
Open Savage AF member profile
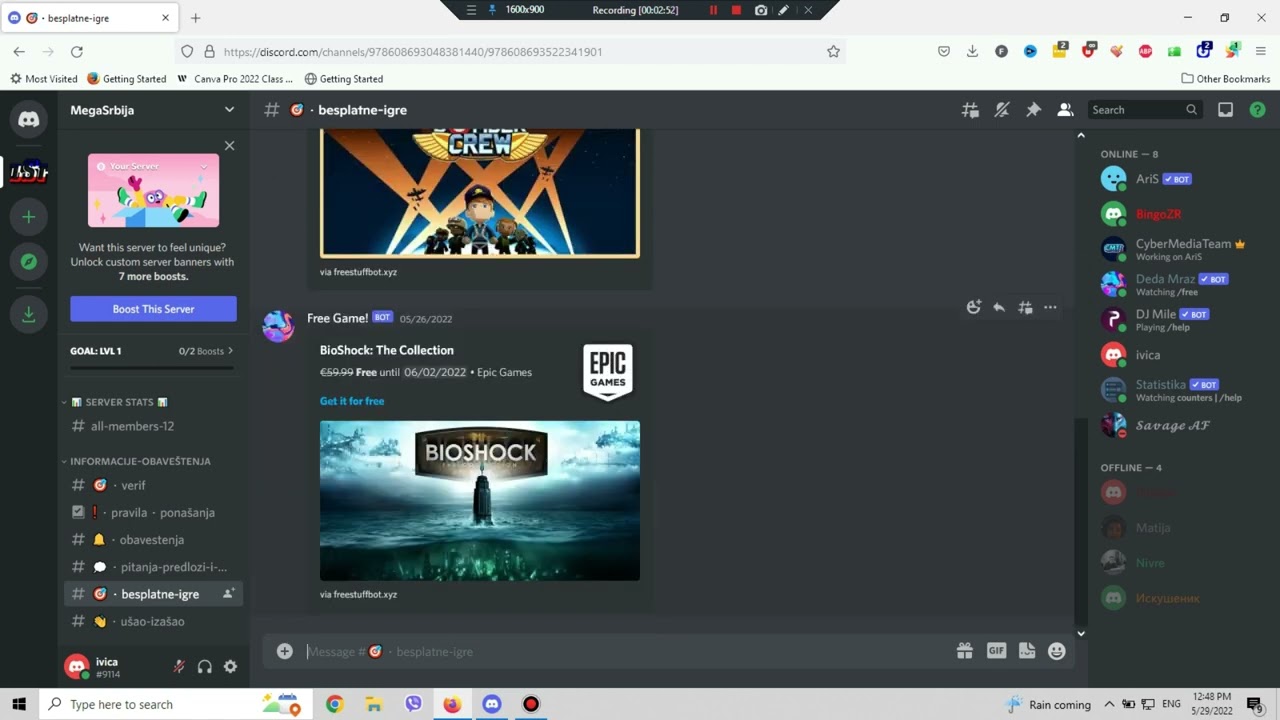[1180, 425]
